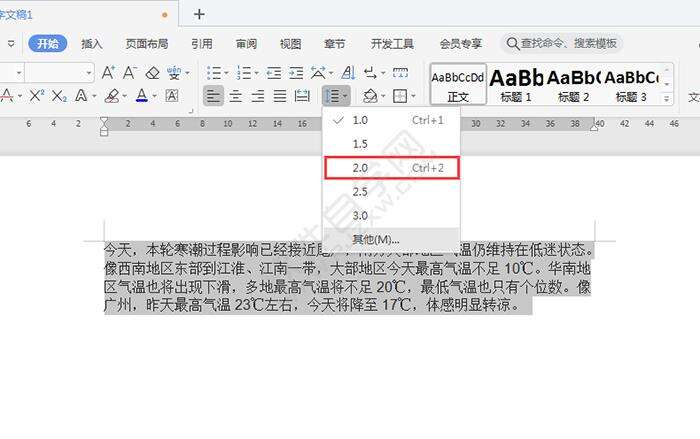Select 2.0 line spacing

pyautogui.click(x=391, y=168)
